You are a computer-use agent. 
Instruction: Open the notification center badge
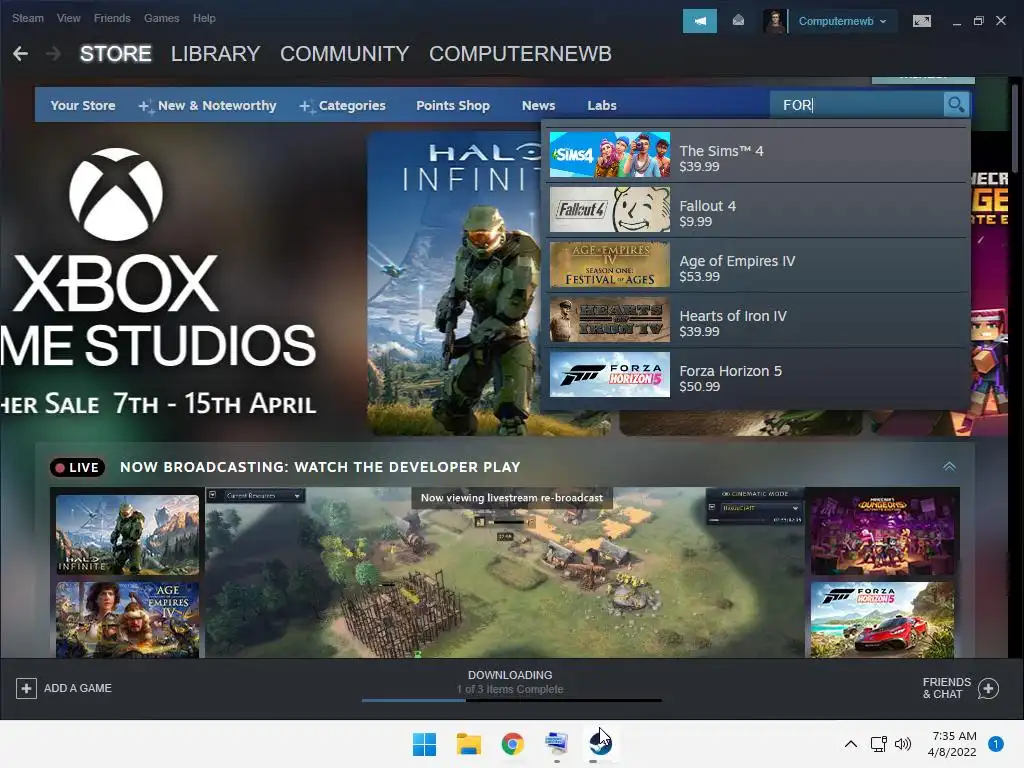pos(995,744)
